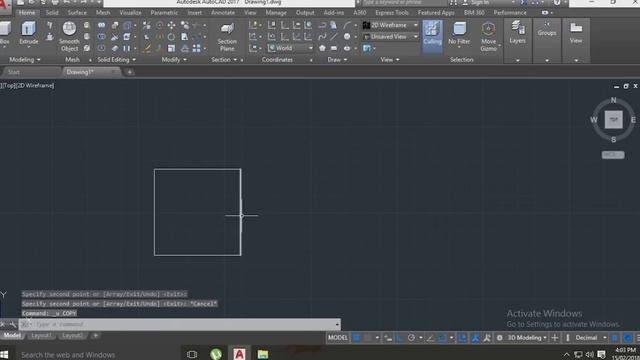Open the Annotate ribbon tab
Screen dimensions: 640x360
click(223, 13)
